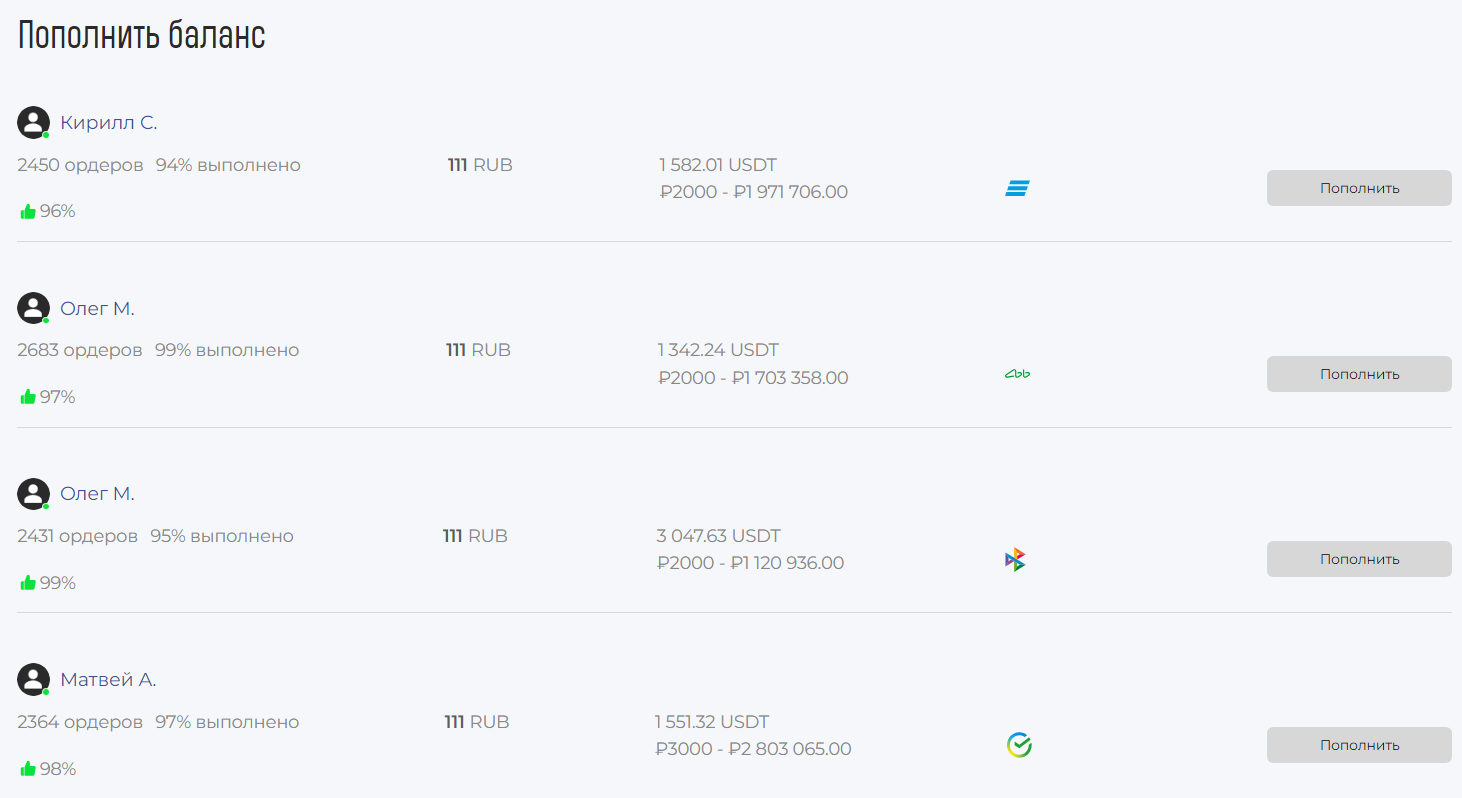
Task: Click thumbs-up icon next to 96%
Action: (28, 211)
